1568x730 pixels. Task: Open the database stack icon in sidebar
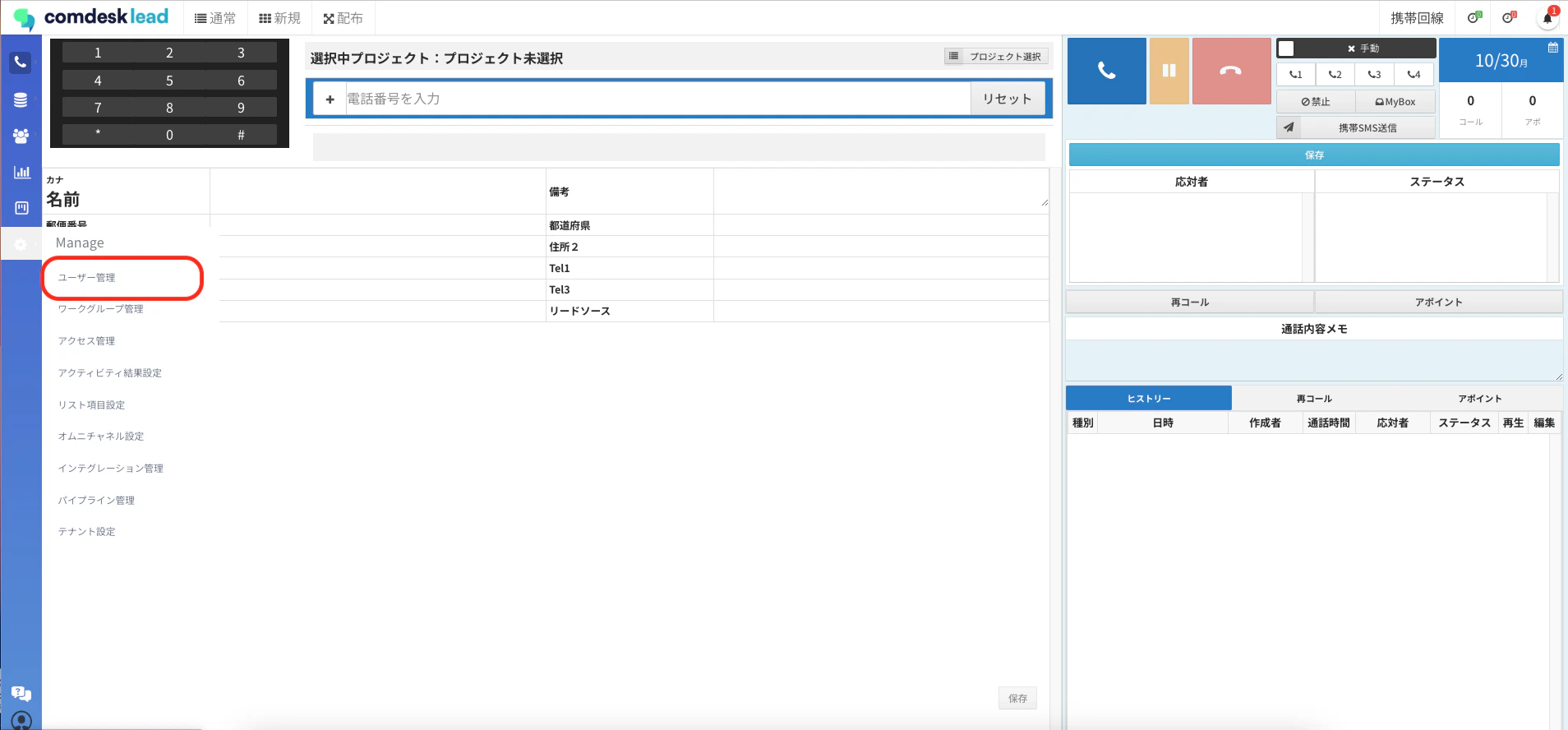21,100
